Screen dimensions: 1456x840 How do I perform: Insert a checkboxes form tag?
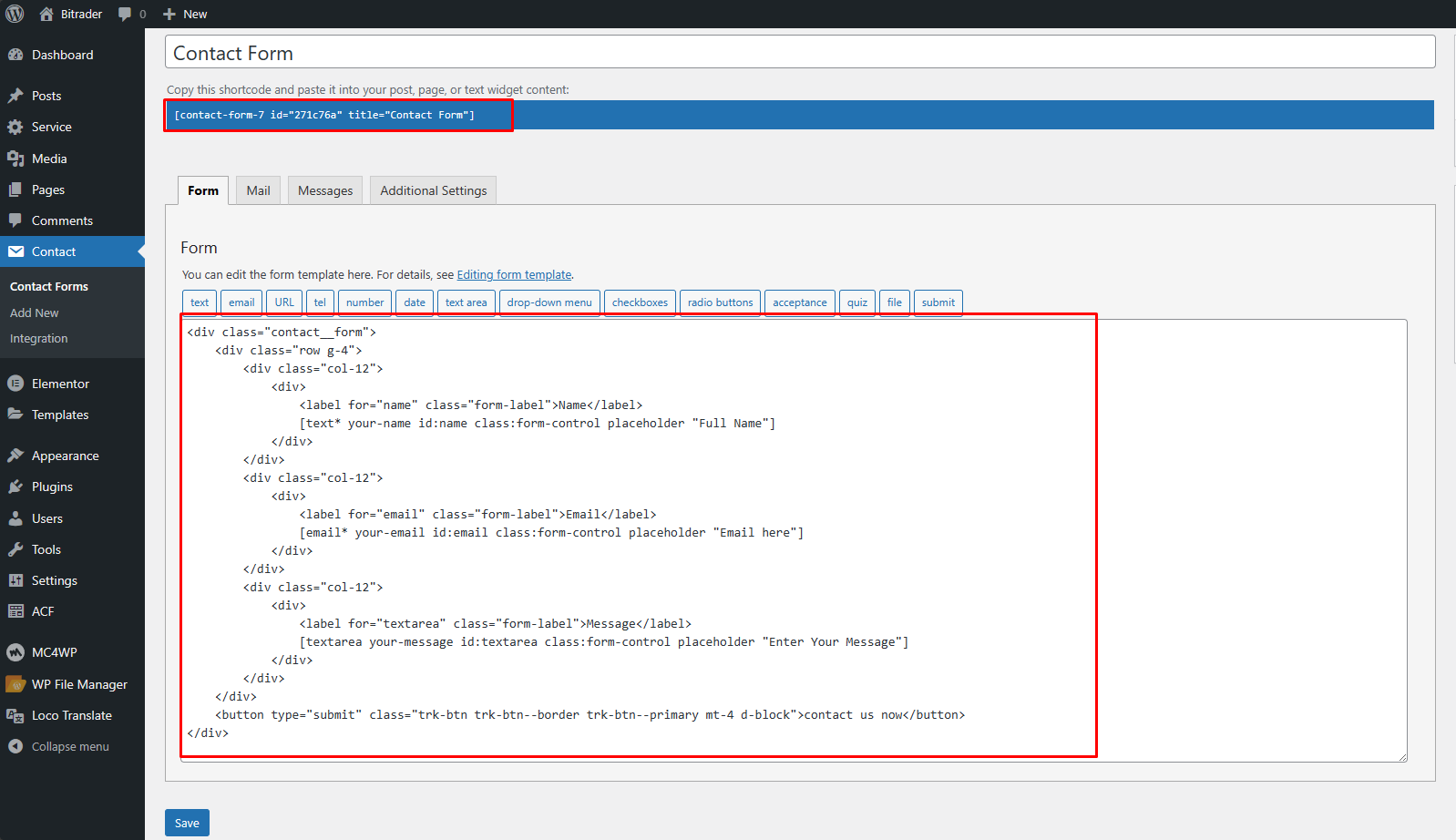(x=640, y=302)
